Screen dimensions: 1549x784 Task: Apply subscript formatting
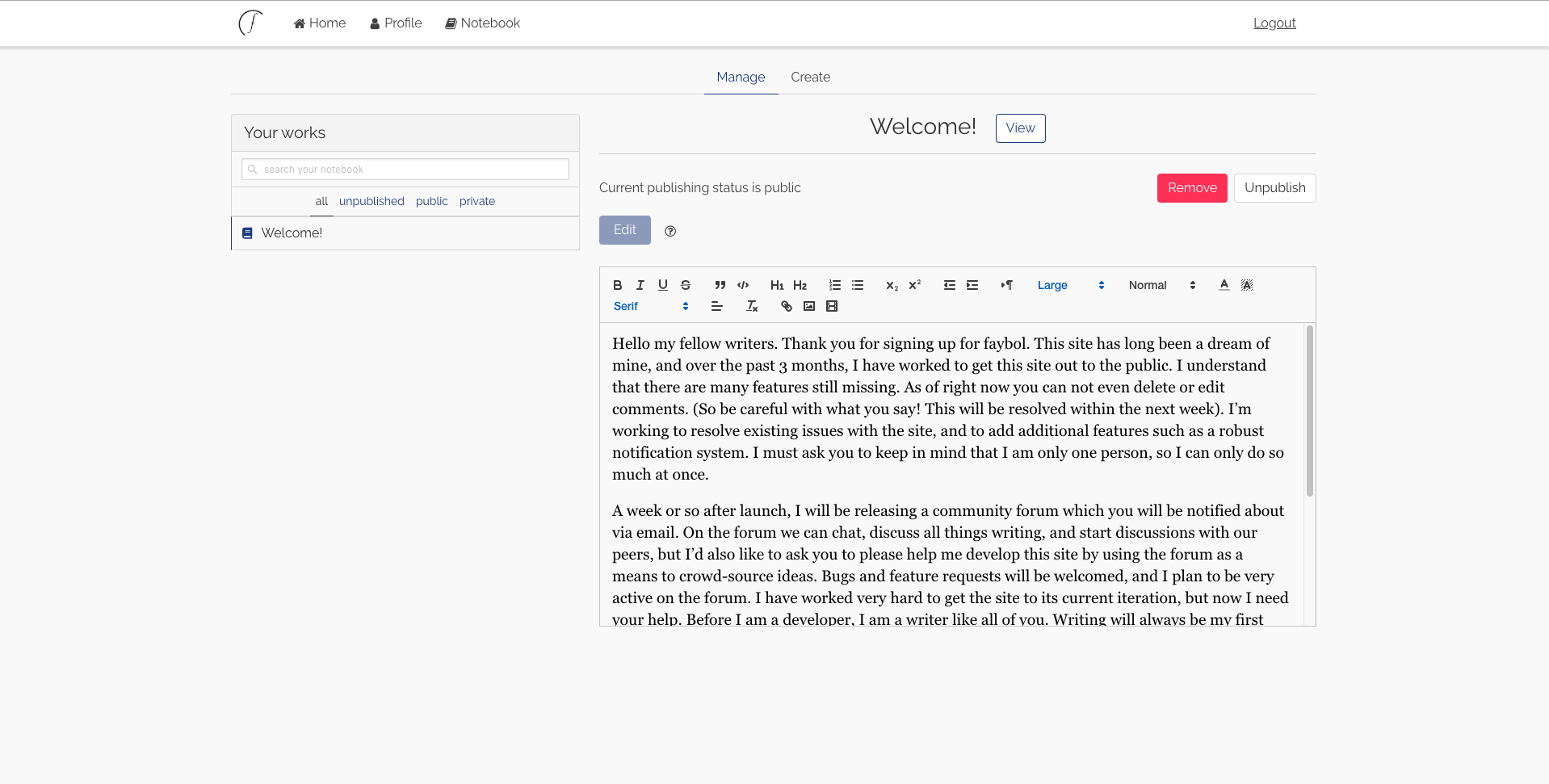892,285
